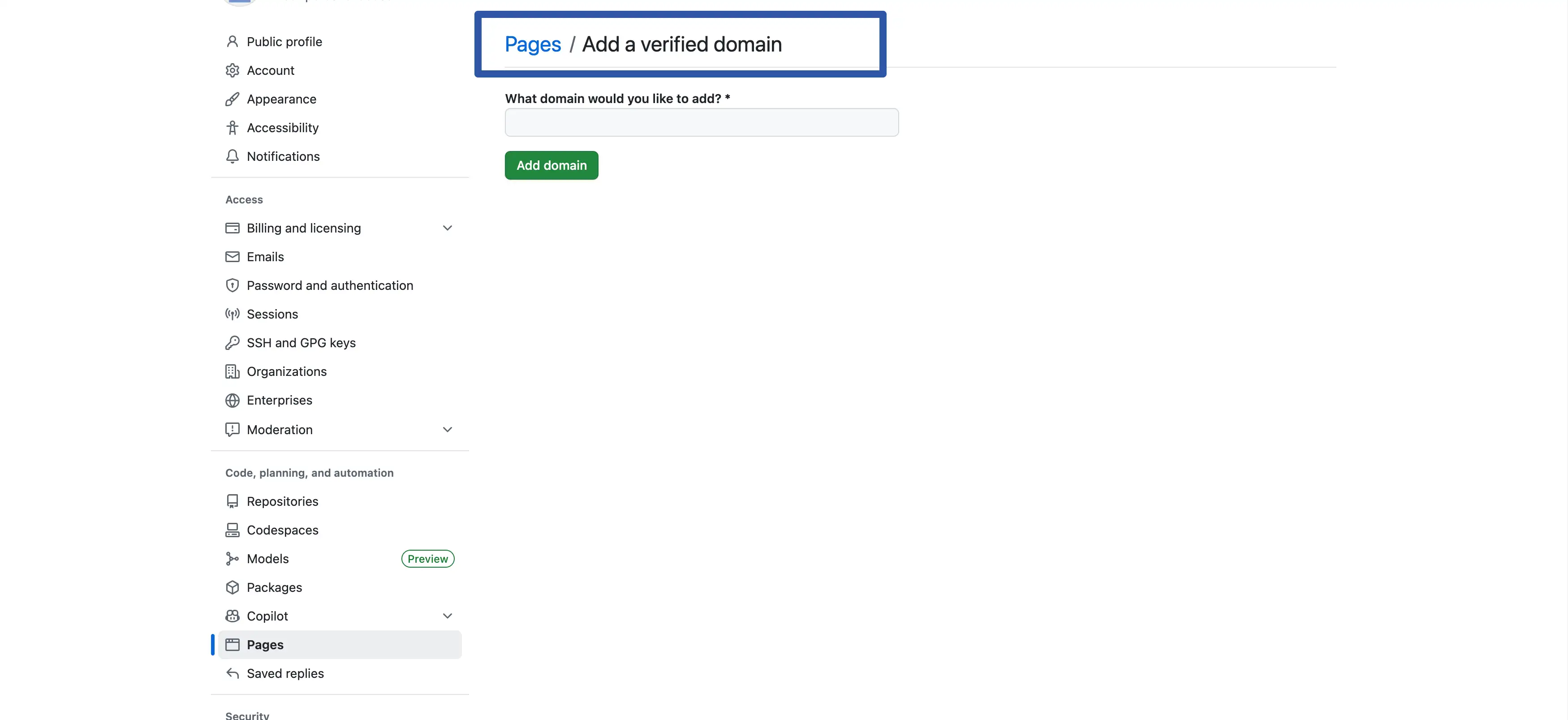Open Account settings via gear icon
The image size is (1568, 720).
[233, 70]
